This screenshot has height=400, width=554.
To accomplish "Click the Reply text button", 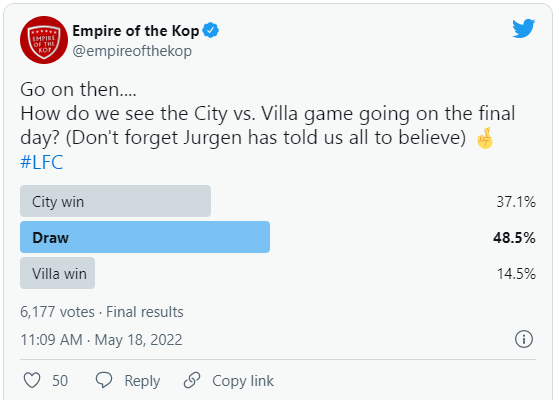I will pyautogui.click(x=142, y=381).
